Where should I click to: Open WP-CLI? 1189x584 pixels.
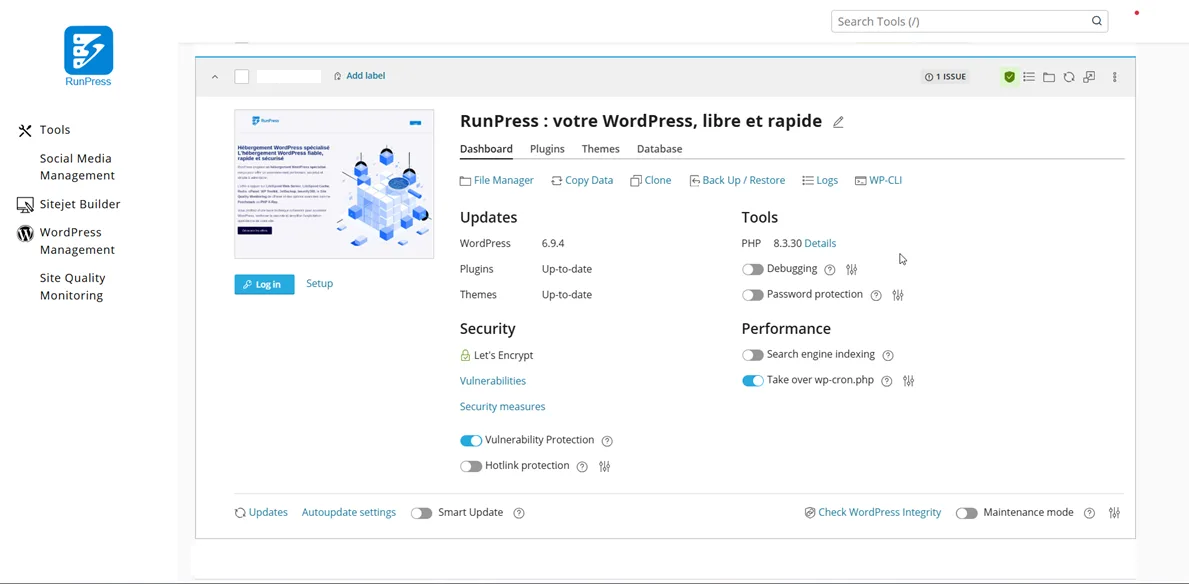tap(878, 181)
